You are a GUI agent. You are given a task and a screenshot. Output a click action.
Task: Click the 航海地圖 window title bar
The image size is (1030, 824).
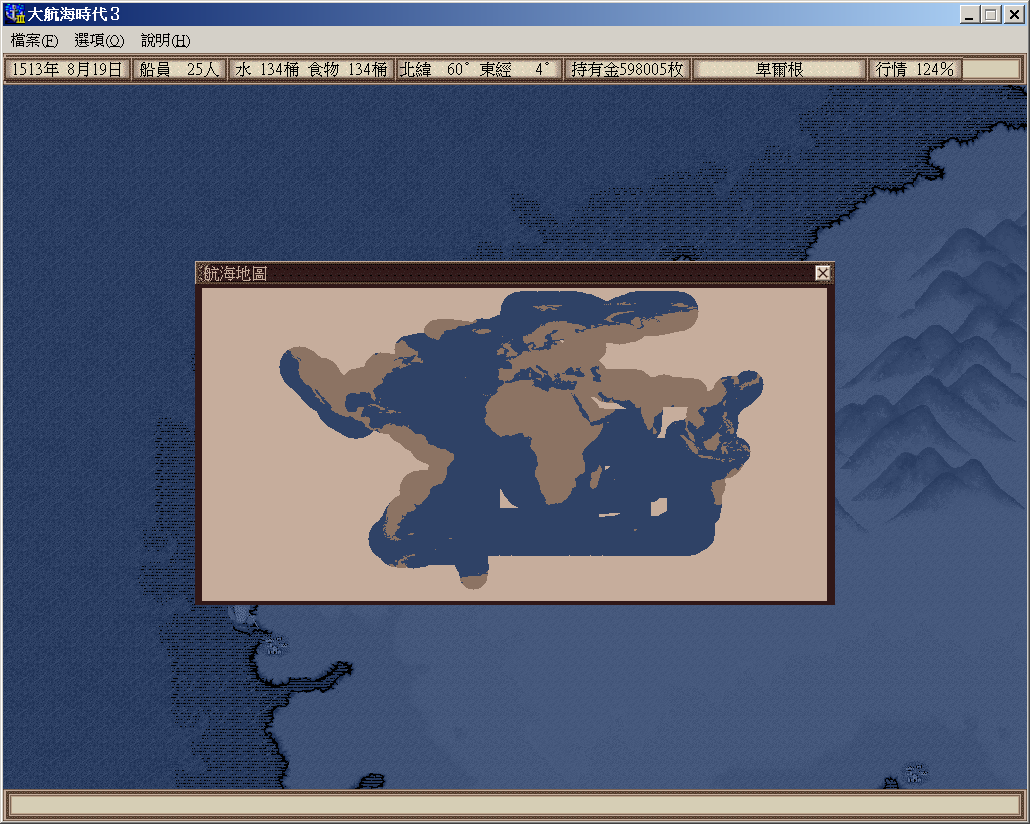point(500,273)
